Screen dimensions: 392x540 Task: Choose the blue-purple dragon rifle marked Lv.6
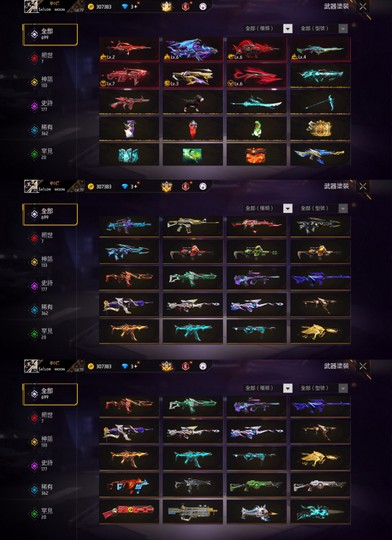193,49
